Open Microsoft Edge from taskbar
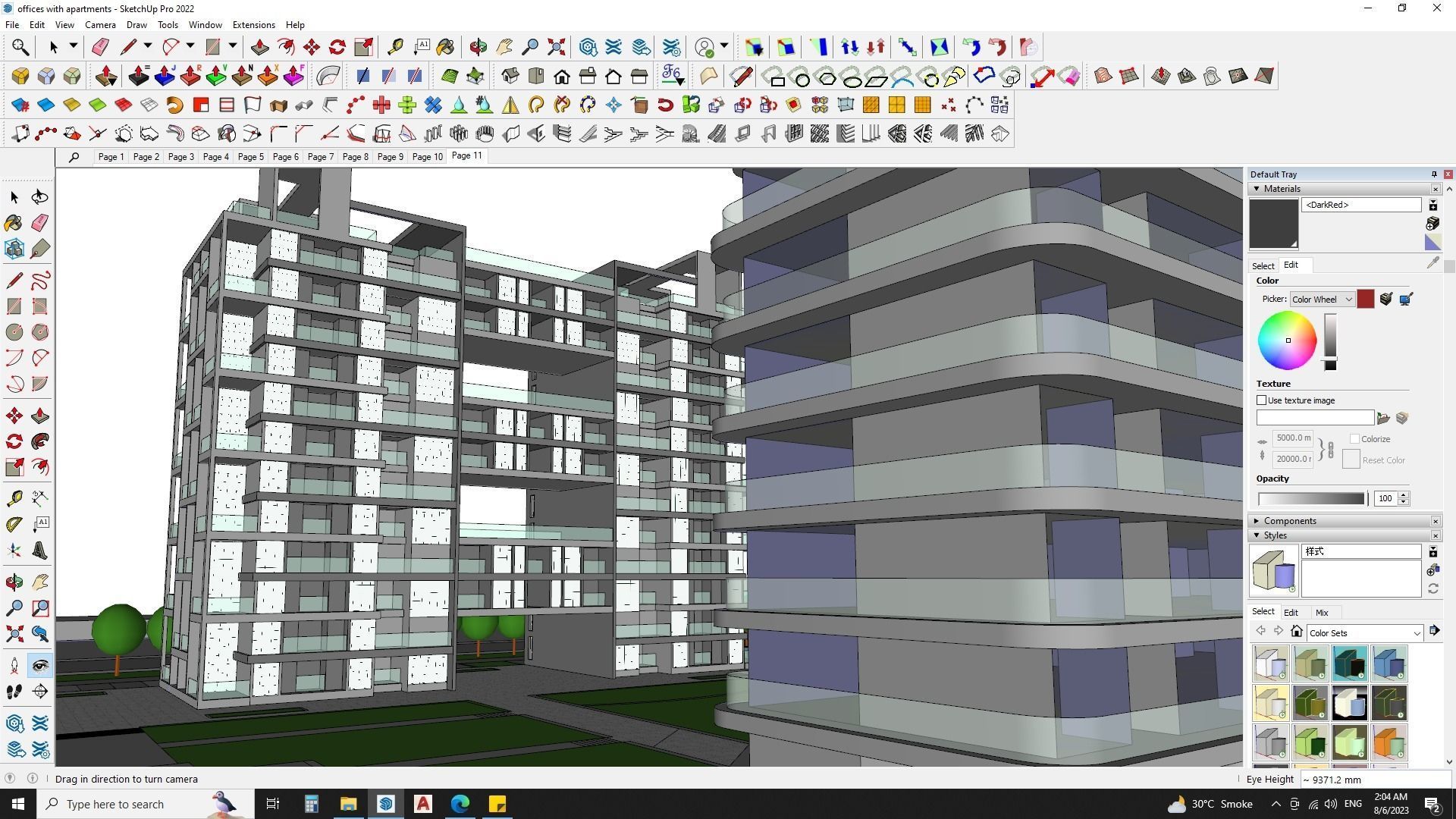The width and height of the screenshot is (1456, 819). tap(460, 804)
